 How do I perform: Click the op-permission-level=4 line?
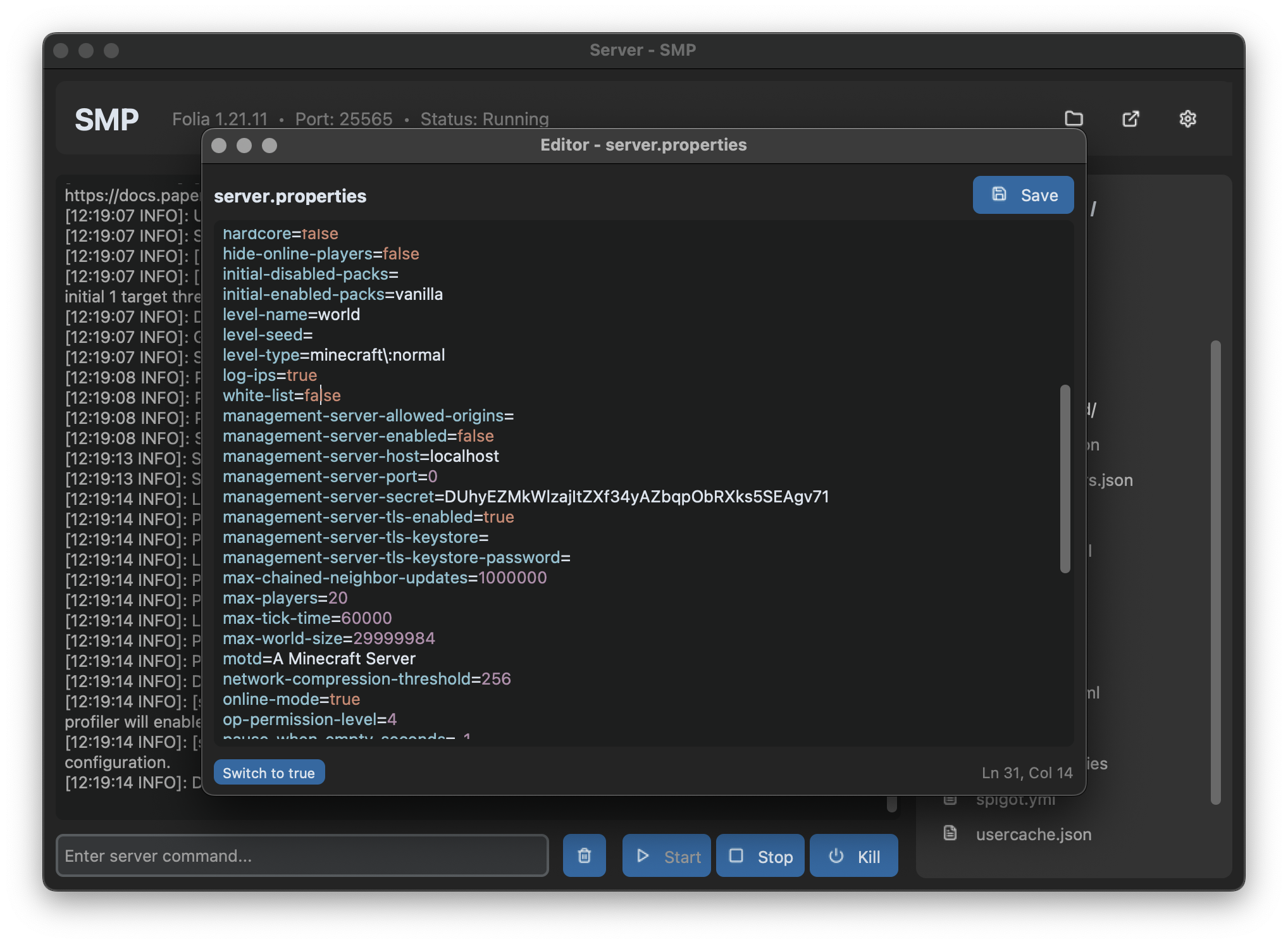(x=310, y=719)
